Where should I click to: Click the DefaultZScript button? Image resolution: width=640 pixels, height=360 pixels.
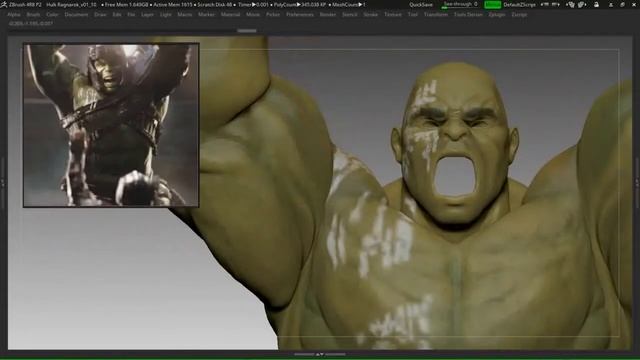click(x=519, y=4)
